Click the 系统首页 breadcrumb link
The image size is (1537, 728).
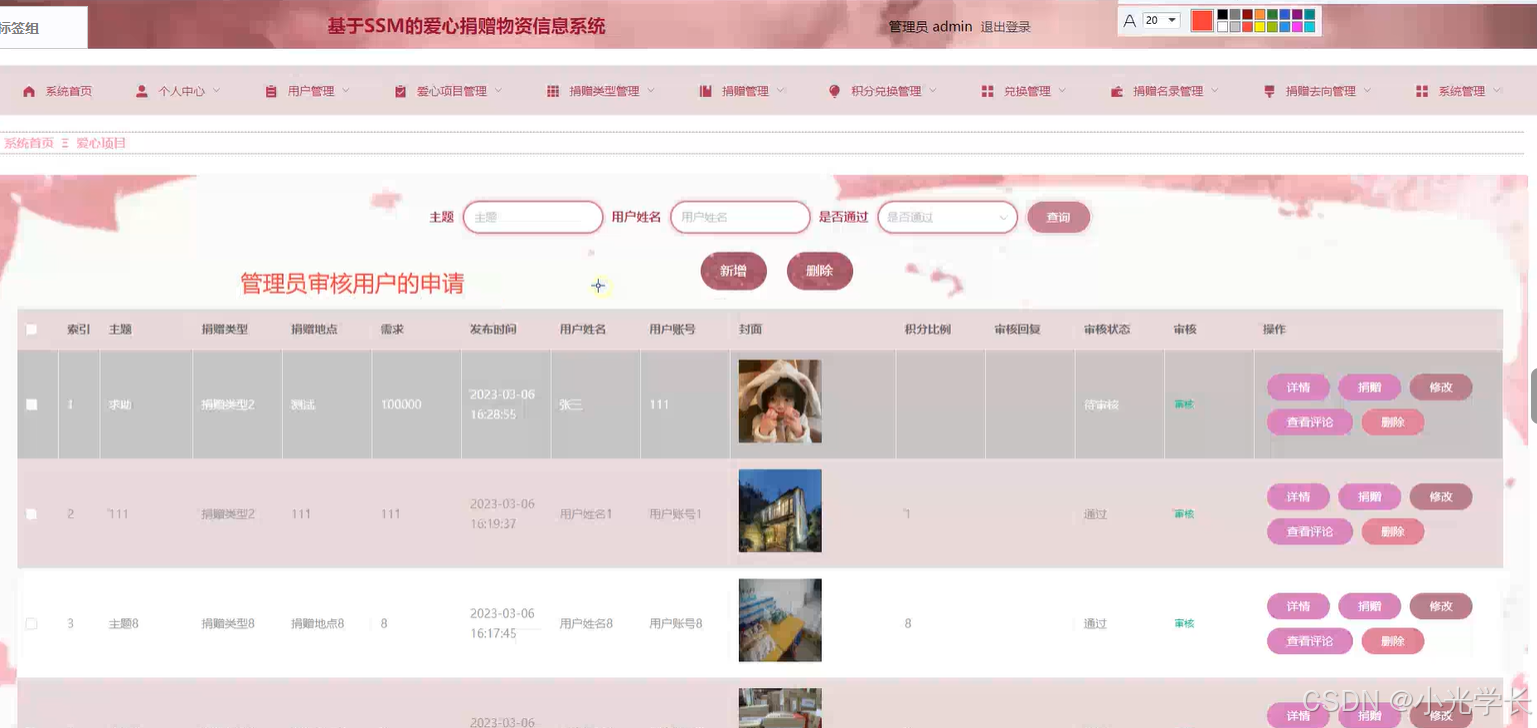coord(28,143)
